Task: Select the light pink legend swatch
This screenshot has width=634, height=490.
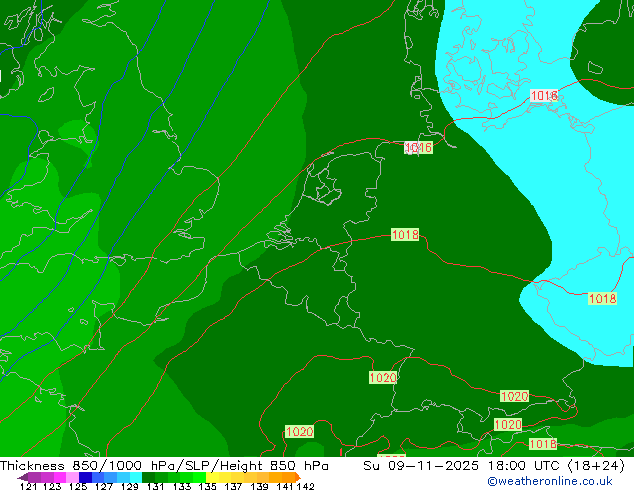Action: tap(72, 477)
